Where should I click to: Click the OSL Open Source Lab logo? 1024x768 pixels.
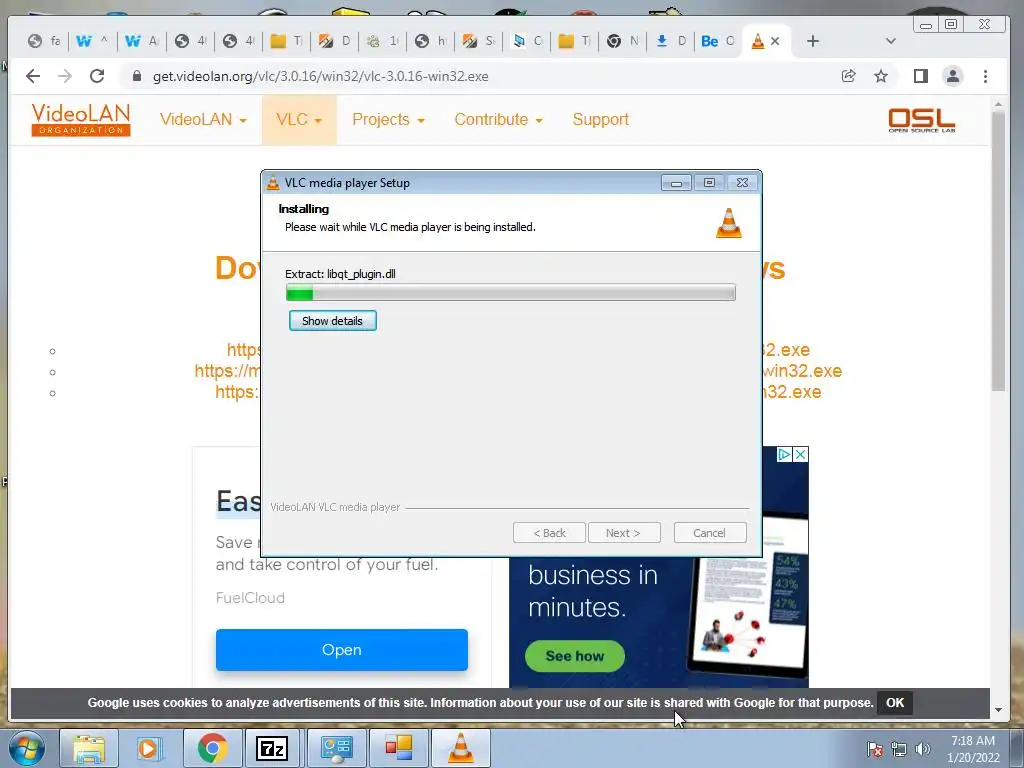pos(921,120)
